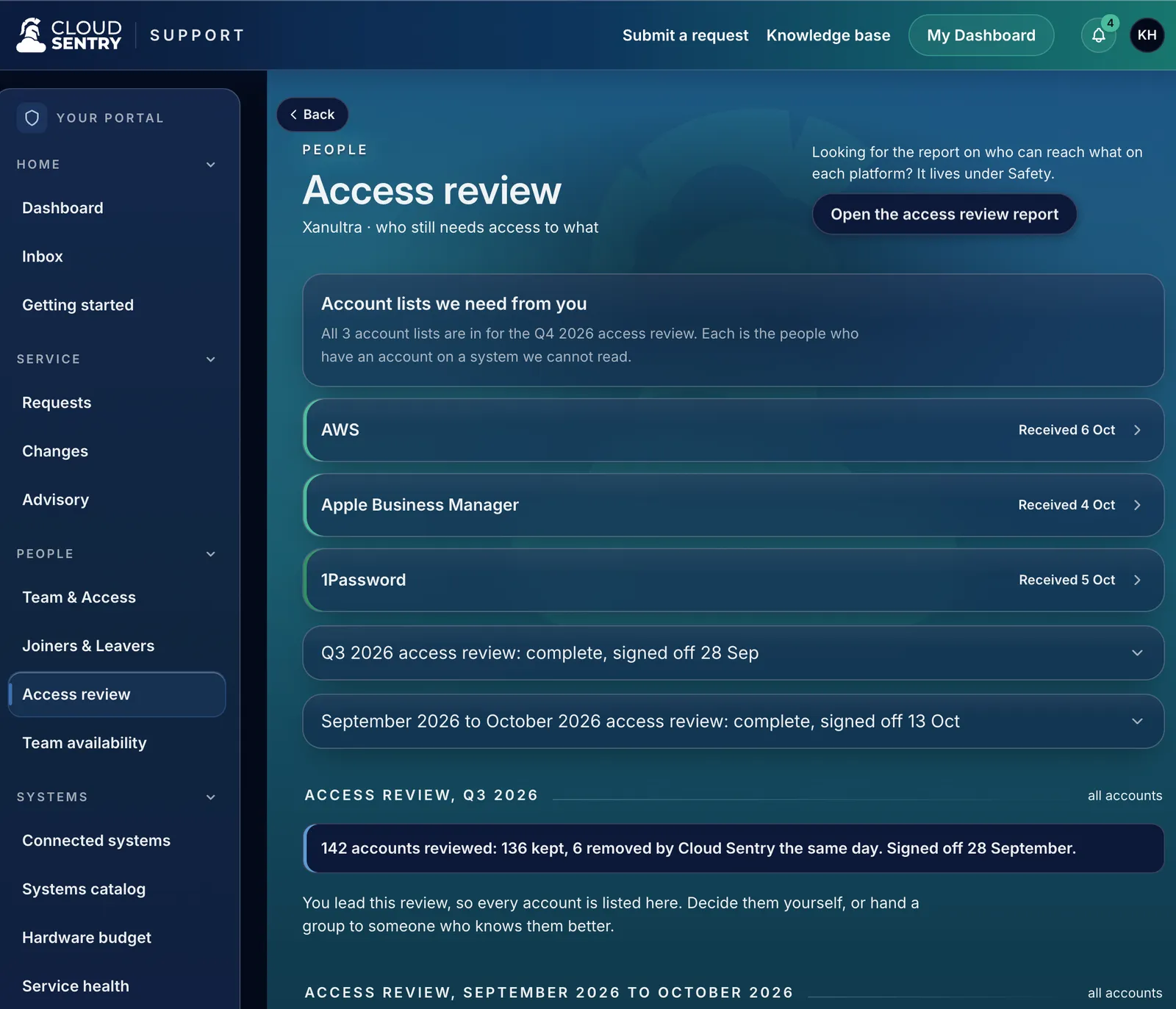Click the 142 accounts reviewed summary banner
The width and height of the screenshot is (1176, 1009).
[x=733, y=848]
